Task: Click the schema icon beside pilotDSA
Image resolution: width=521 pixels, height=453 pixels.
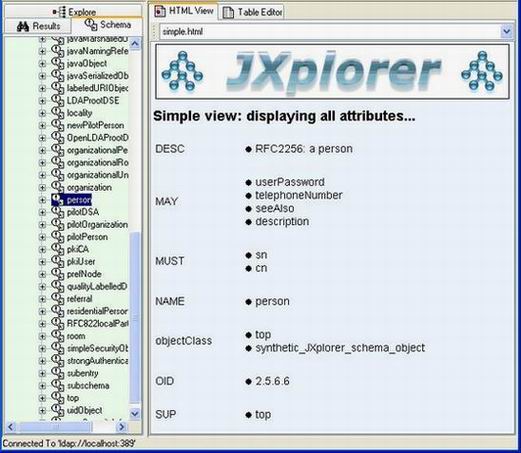Action: tap(58, 212)
